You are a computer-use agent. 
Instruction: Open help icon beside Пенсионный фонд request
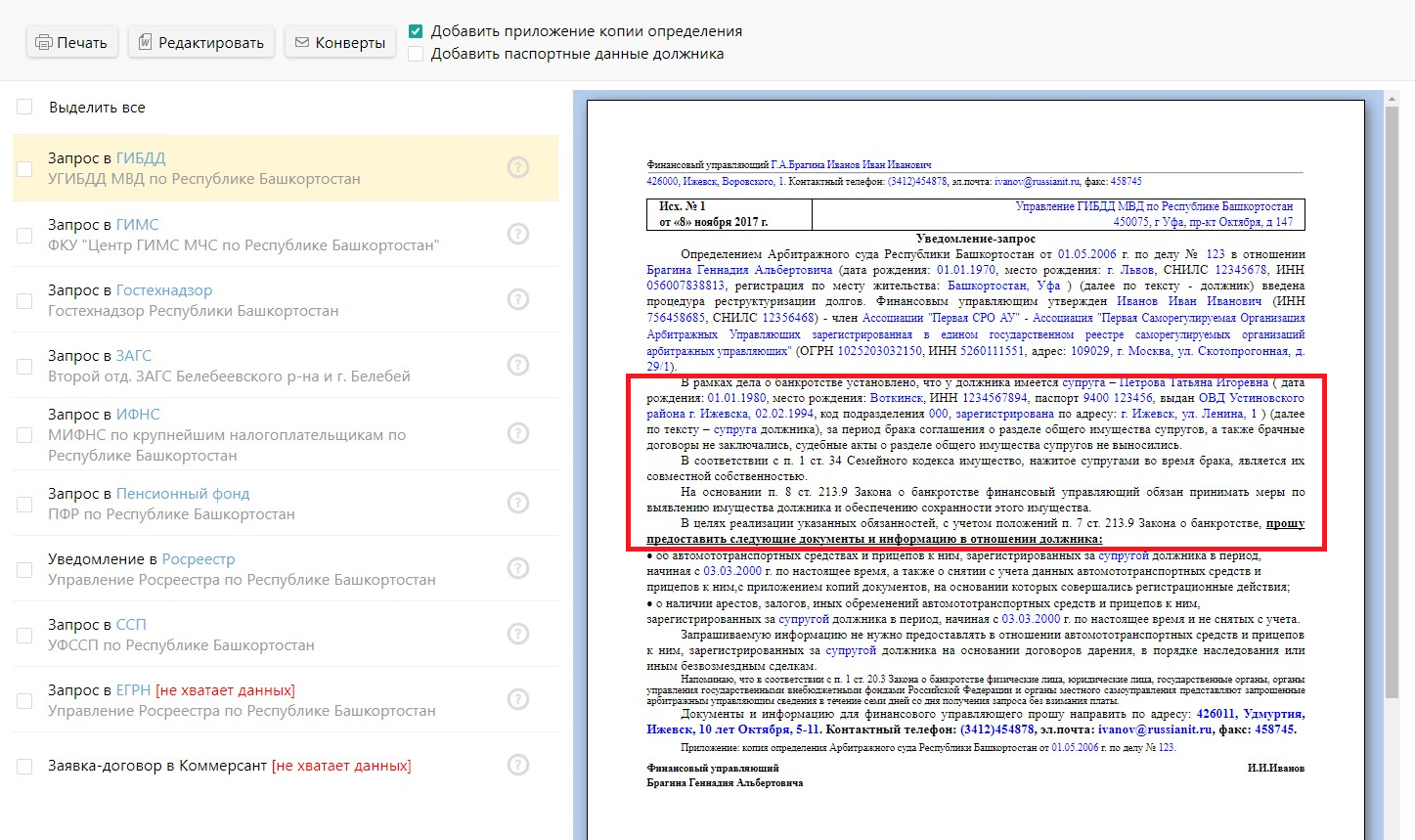pyautogui.click(x=518, y=503)
